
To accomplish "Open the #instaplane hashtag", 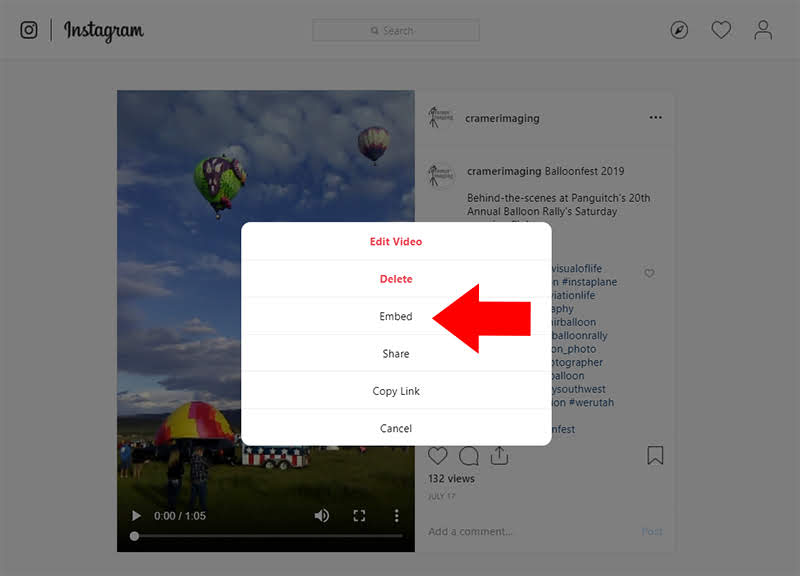I will [x=589, y=282].
